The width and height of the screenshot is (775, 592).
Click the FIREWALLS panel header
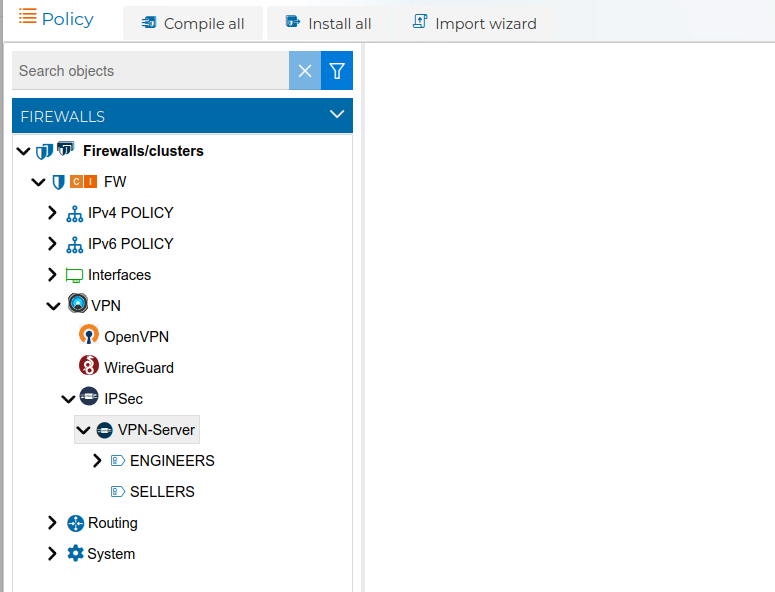pyautogui.click(x=182, y=116)
